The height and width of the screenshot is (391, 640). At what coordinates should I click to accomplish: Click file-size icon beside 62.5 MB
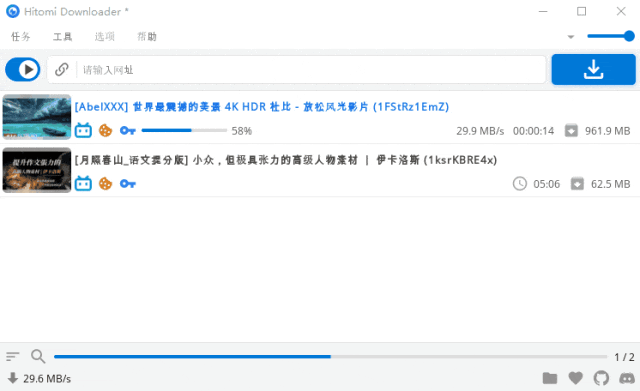click(577, 184)
